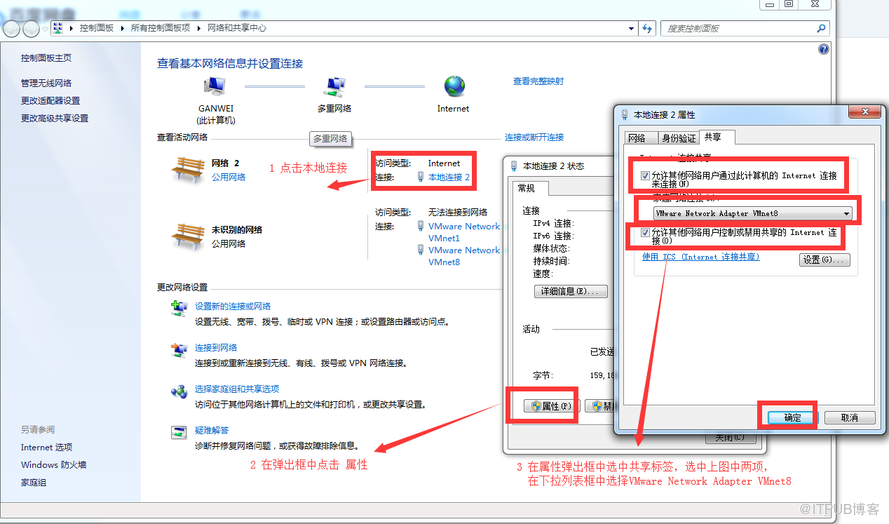Click the refresh button beside address bar
This screenshot has height=524, width=889.
[647, 28]
